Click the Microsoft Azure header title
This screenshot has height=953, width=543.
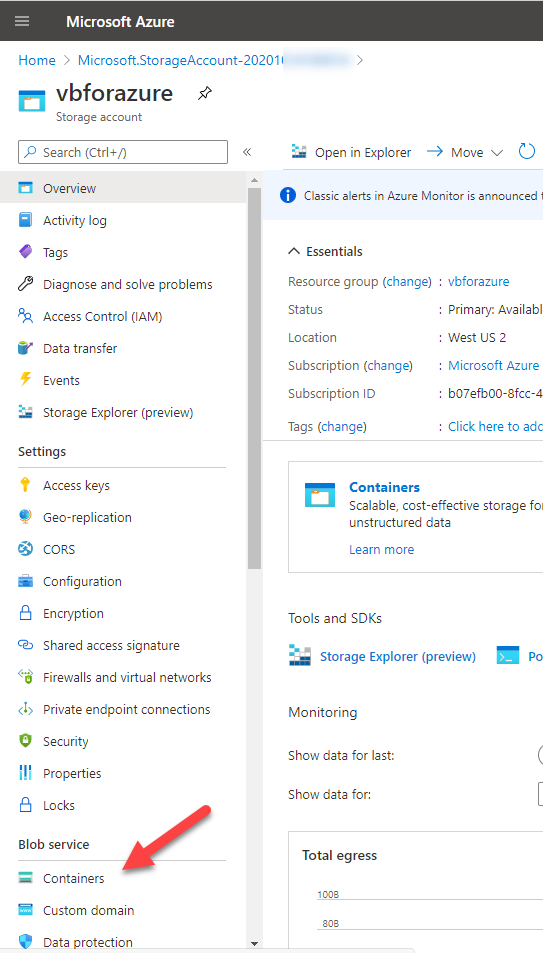point(120,22)
